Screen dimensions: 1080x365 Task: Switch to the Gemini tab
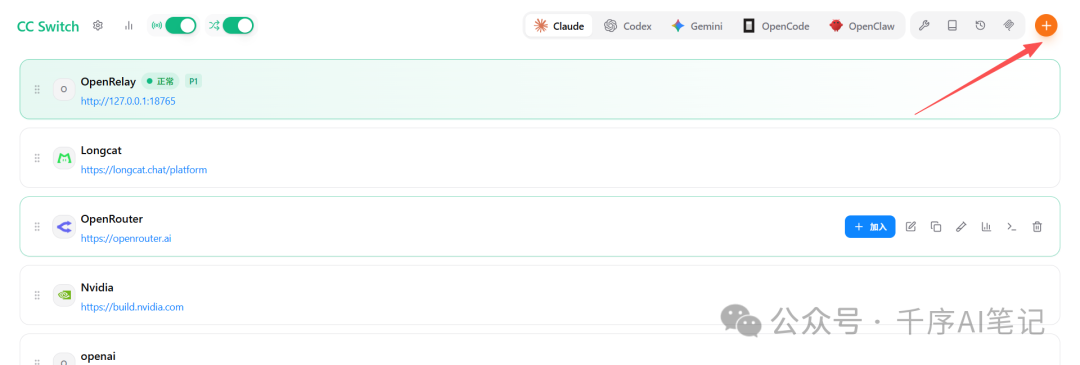point(697,26)
